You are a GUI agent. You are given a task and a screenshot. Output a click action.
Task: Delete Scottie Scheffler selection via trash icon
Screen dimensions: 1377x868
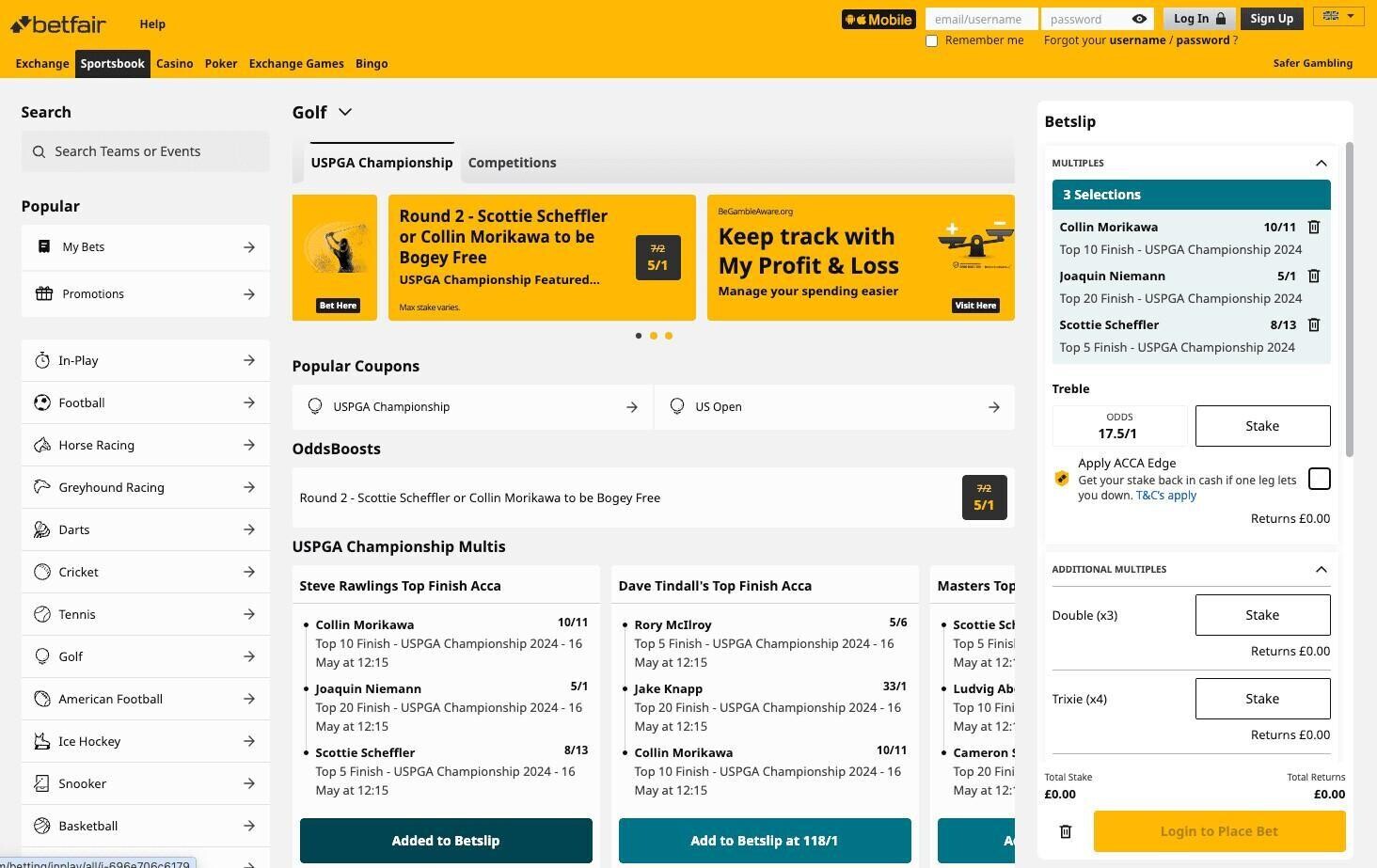[1314, 324]
